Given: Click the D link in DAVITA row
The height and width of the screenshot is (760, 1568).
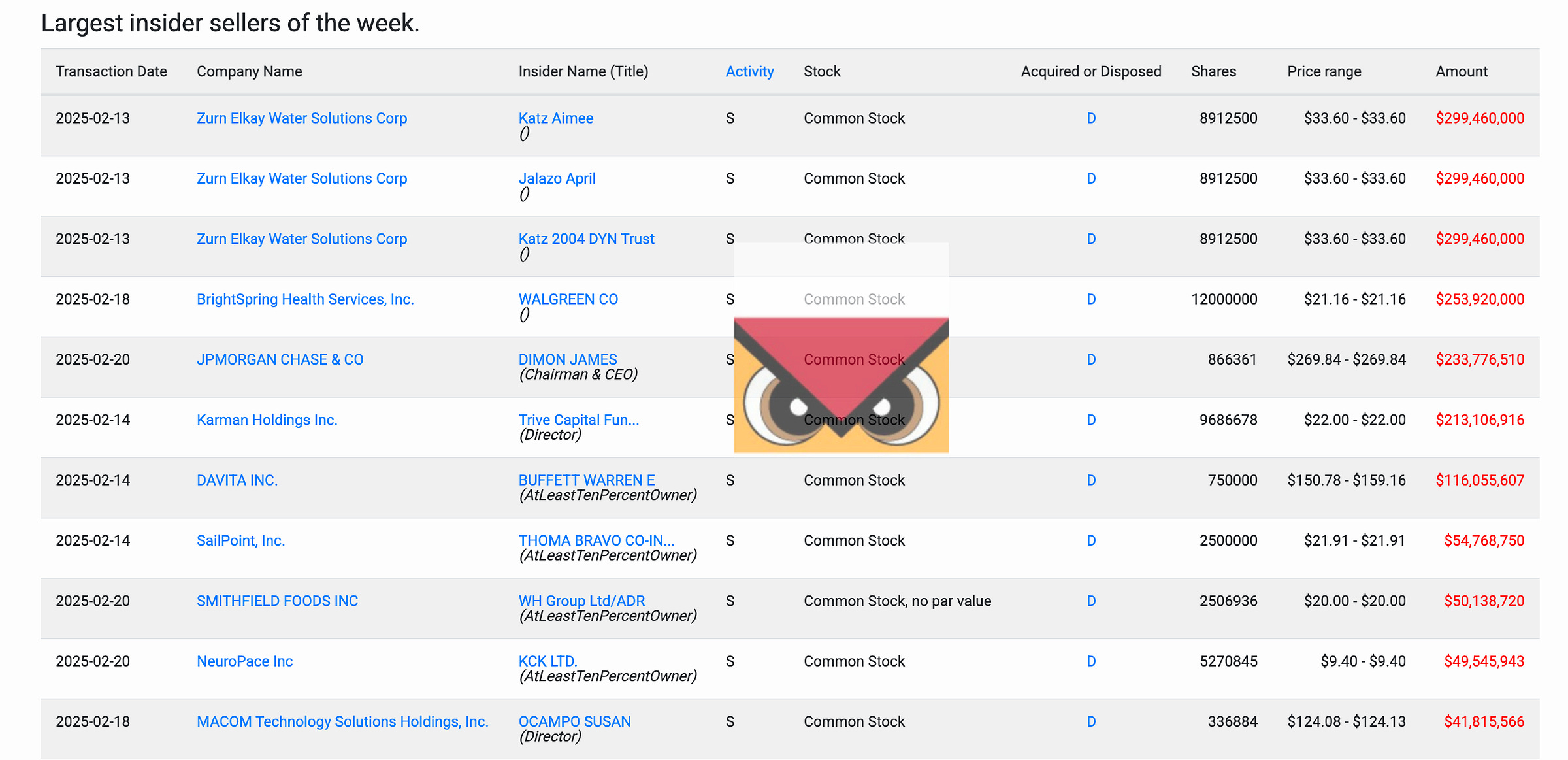Looking at the screenshot, I should point(1090,480).
